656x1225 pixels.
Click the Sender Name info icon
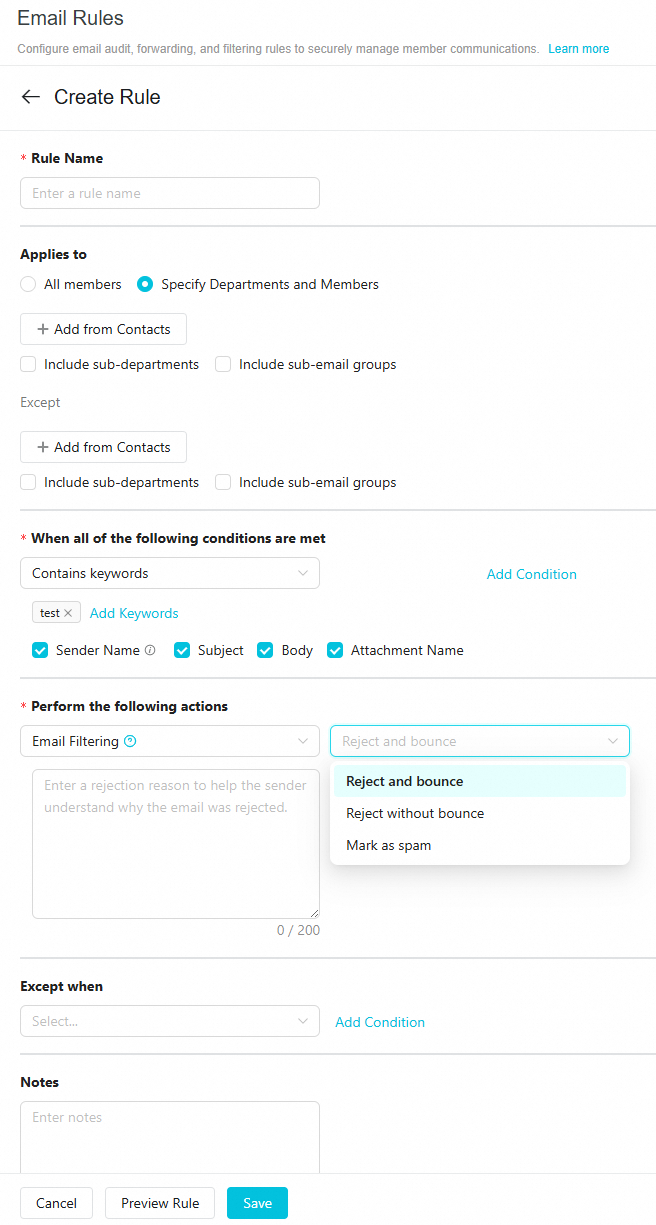[150, 650]
